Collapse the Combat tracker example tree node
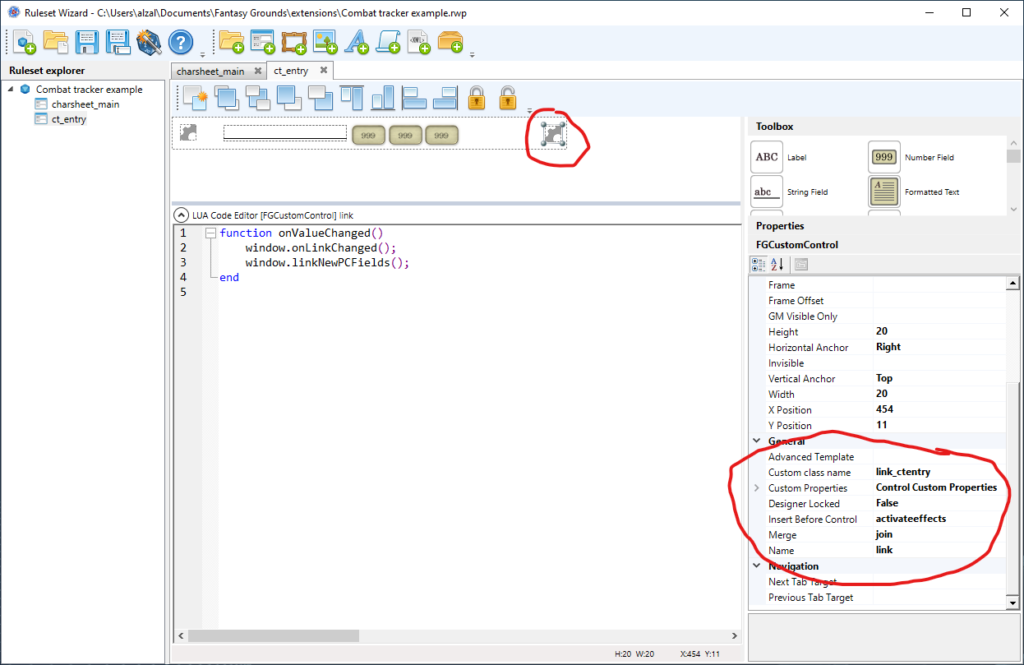Viewport: 1024px width, 665px height. coord(10,89)
